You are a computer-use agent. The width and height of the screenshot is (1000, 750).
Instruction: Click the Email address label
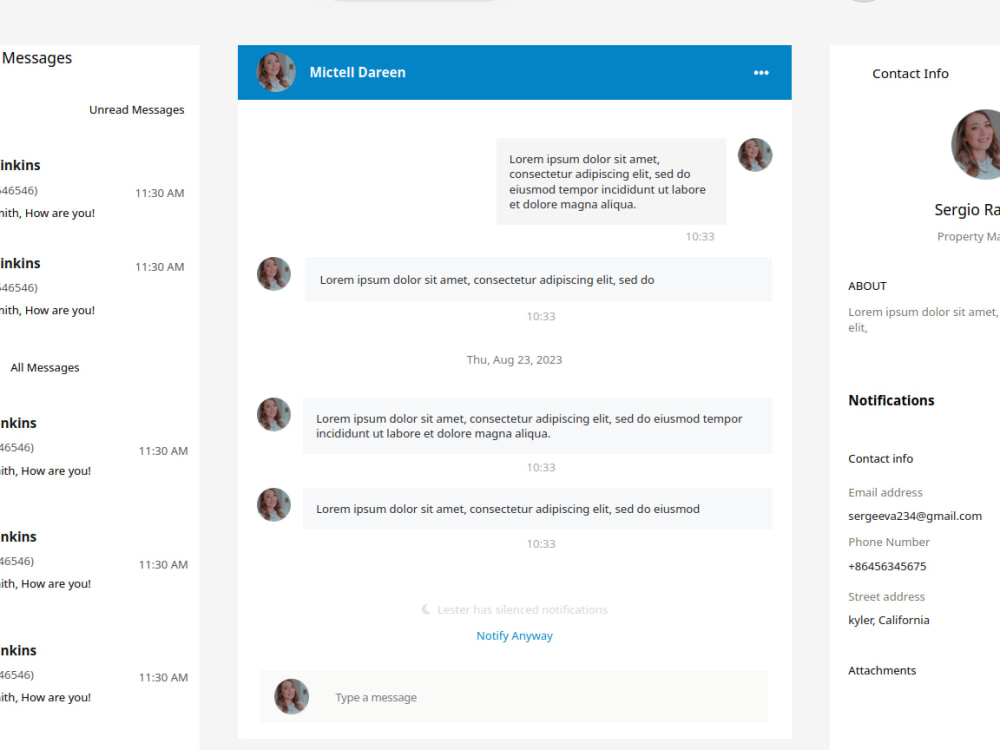pos(885,492)
